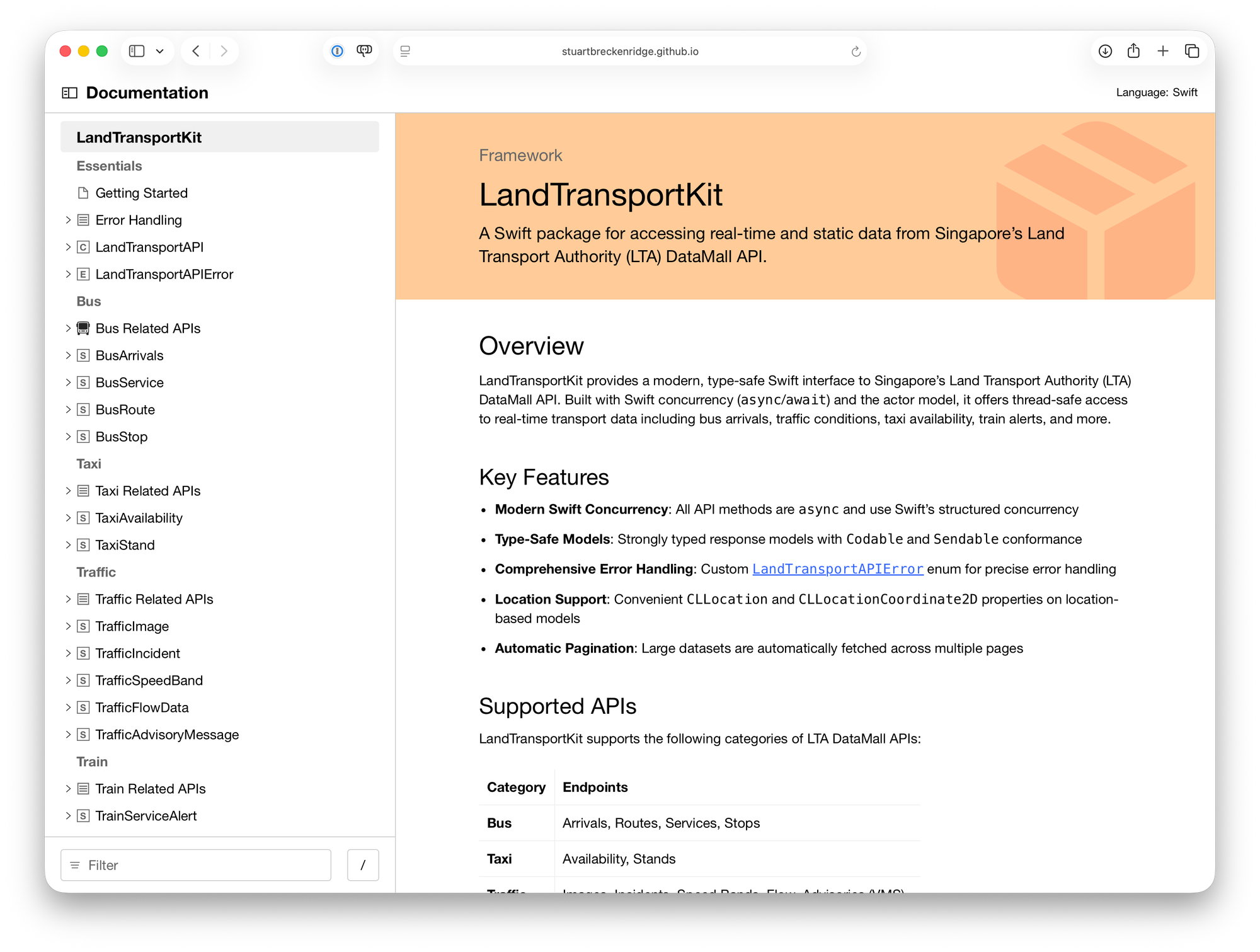Select Getting Started in the sidebar
Screen dimensions: 1260x952
(x=141, y=193)
